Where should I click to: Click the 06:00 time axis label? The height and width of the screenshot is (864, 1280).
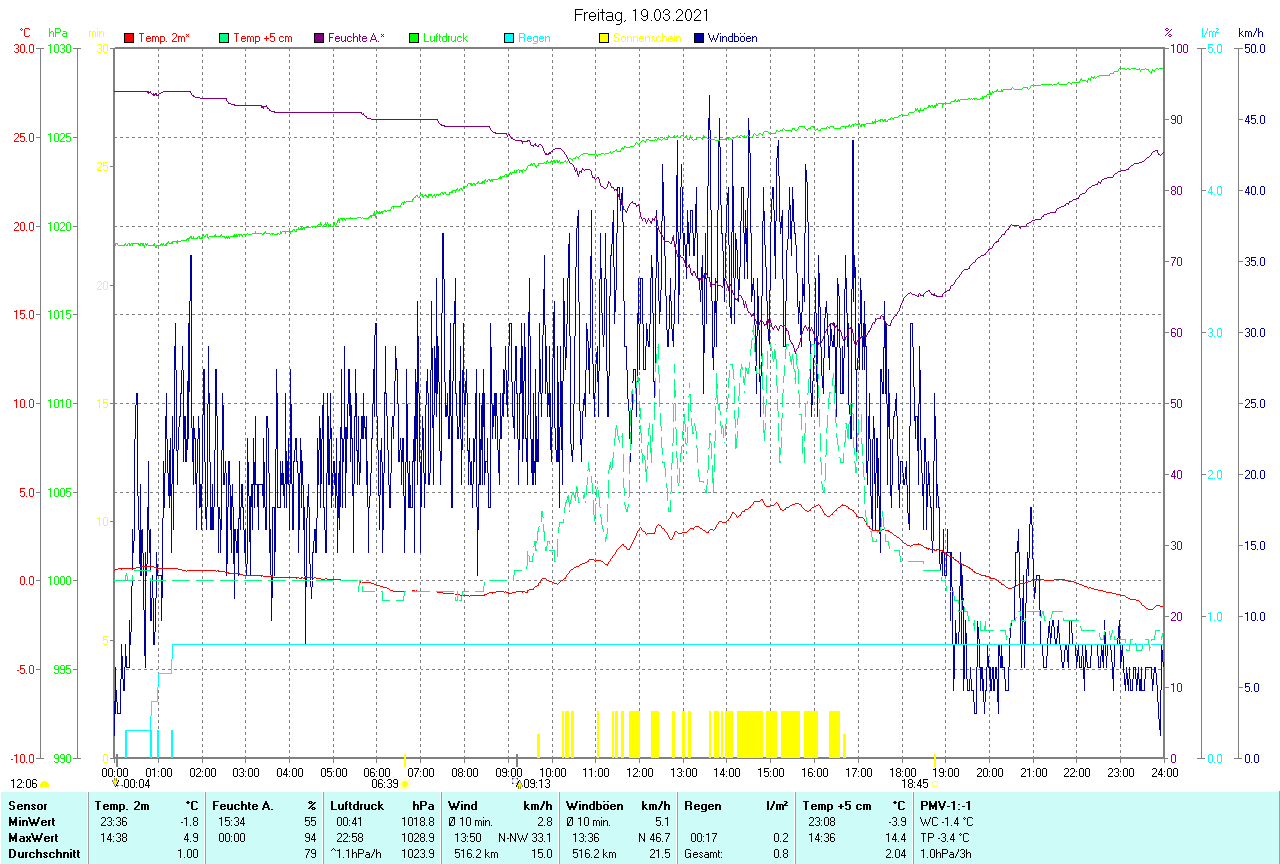click(377, 772)
